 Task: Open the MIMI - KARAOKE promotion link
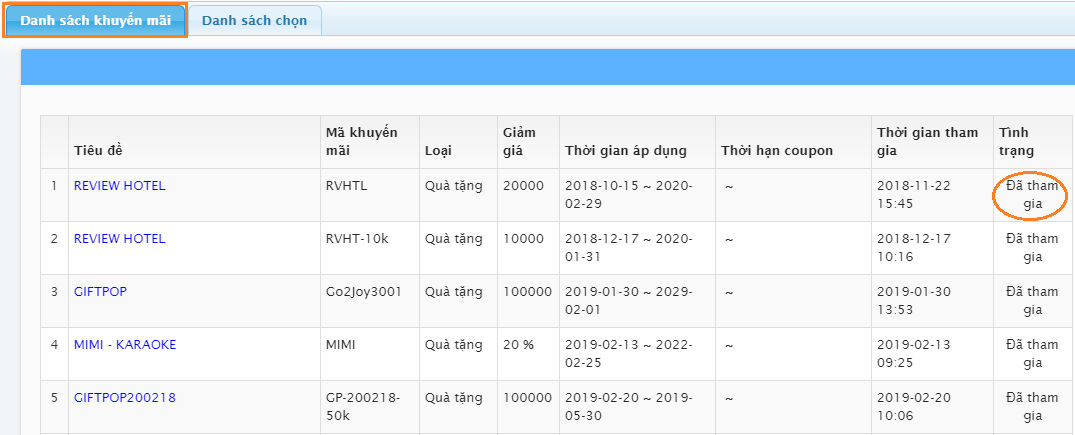coord(125,344)
